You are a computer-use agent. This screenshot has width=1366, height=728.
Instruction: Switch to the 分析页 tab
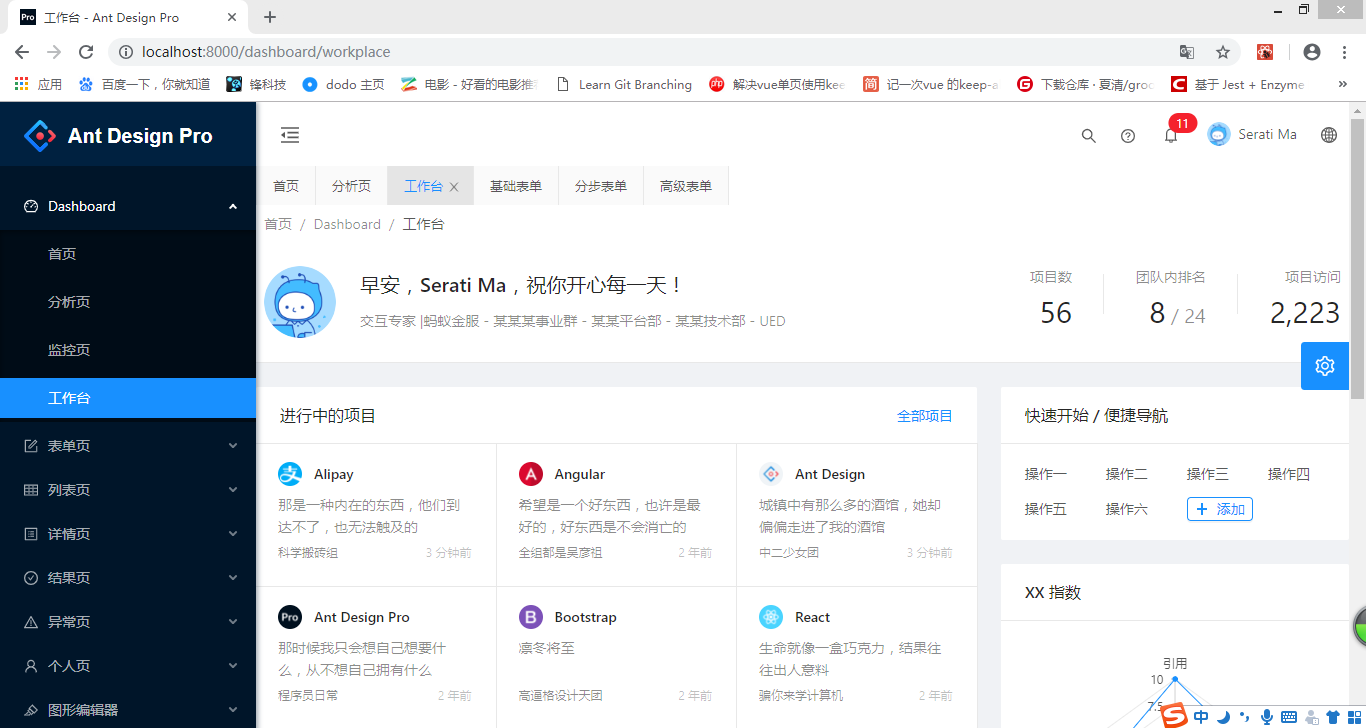(x=352, y=186)
